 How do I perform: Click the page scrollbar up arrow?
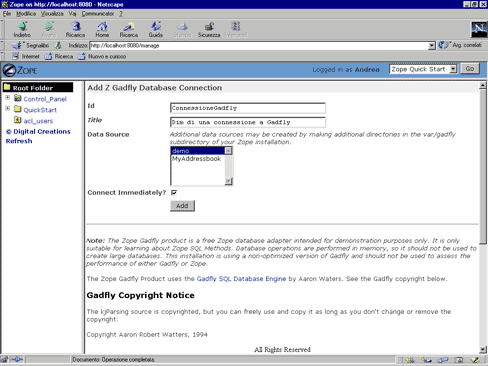coord(483,86)
